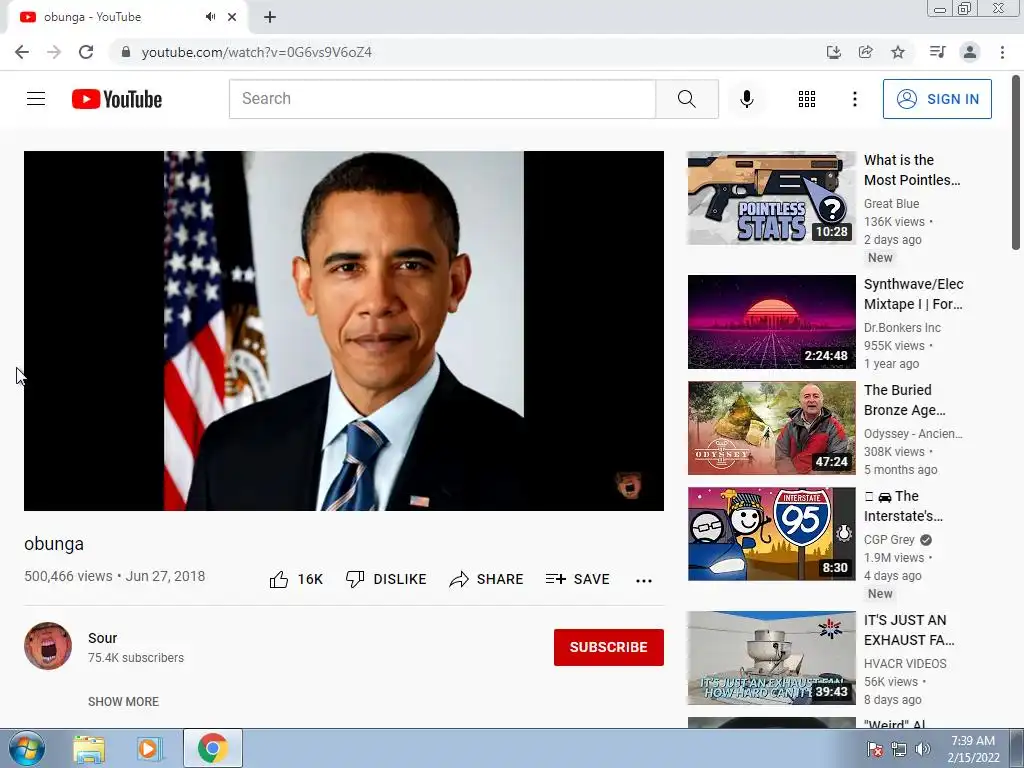Open Synthwave mixtape video thumbnail

click(771, 321)
